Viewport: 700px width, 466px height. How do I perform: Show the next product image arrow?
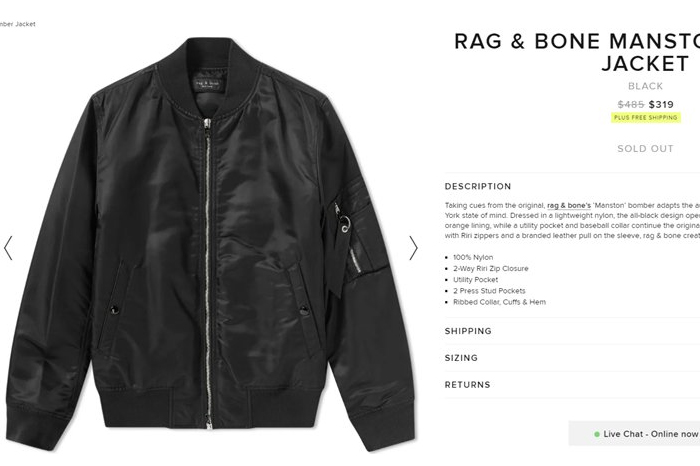point(413,248)
